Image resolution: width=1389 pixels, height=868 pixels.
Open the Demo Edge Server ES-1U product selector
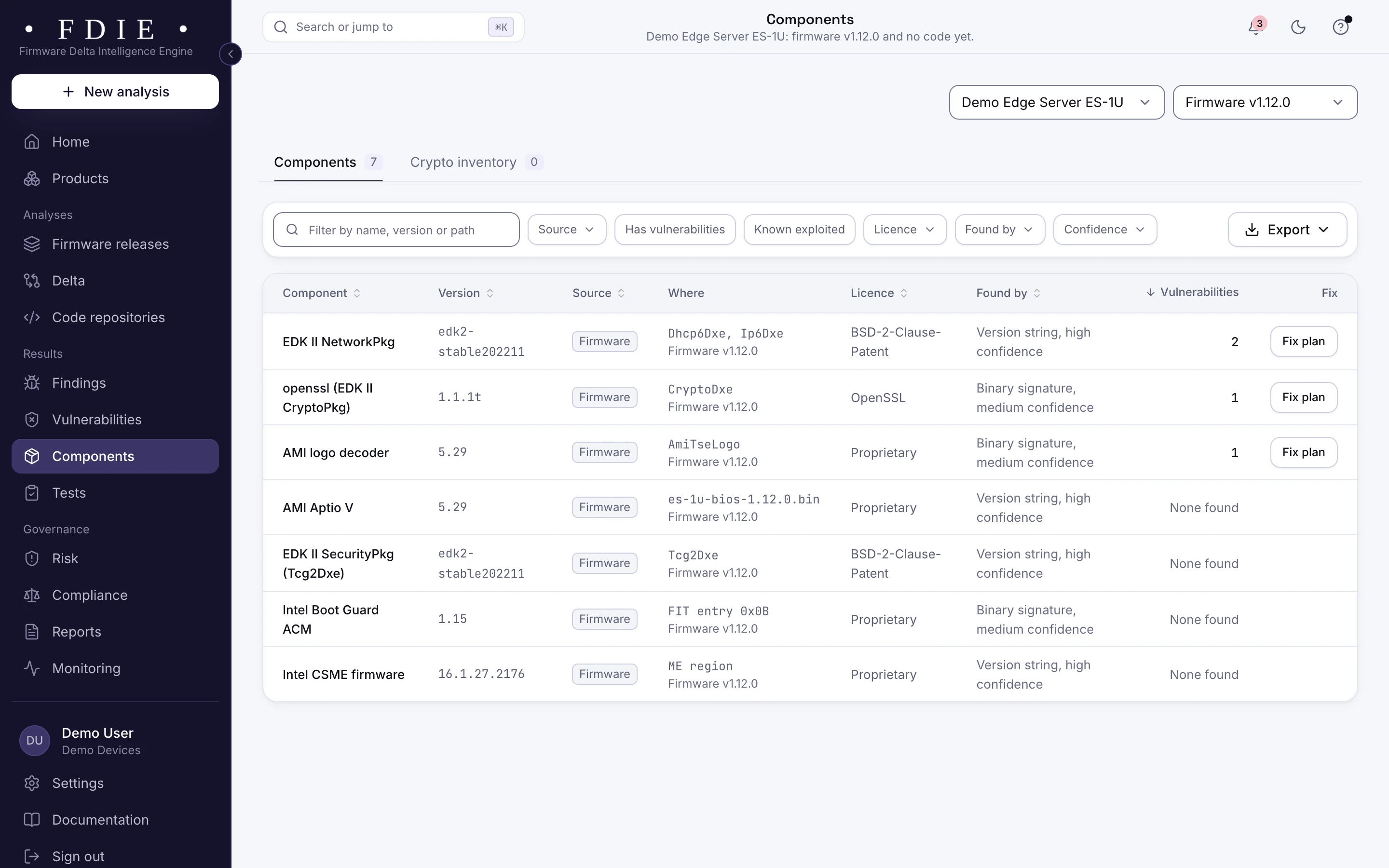(x=1057, y=102)
